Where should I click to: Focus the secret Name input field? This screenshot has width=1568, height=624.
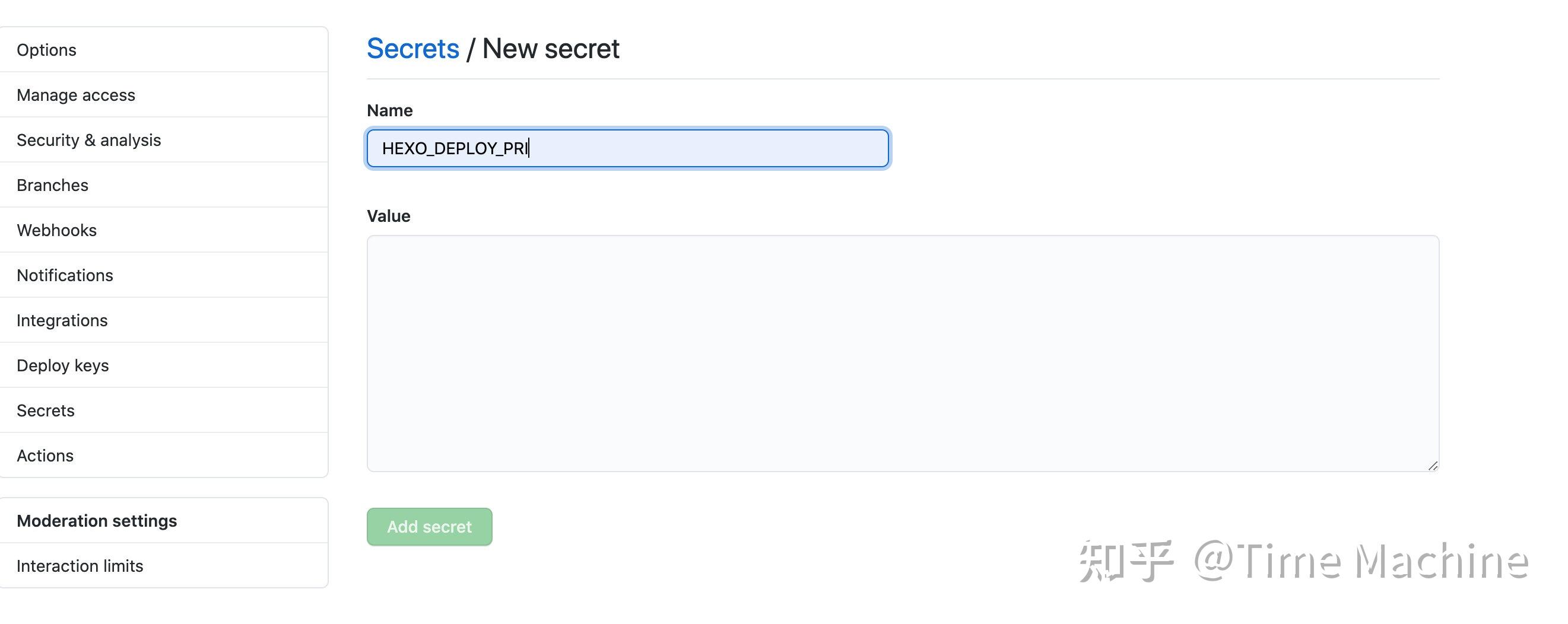tap(627, 148)
